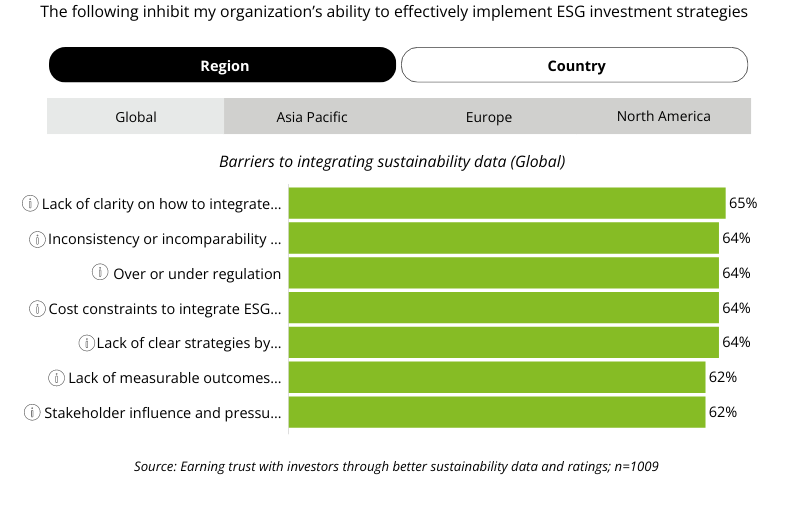
Task: Click info icon beside Lack of measurable outcomes
Action: pos(58,377)
